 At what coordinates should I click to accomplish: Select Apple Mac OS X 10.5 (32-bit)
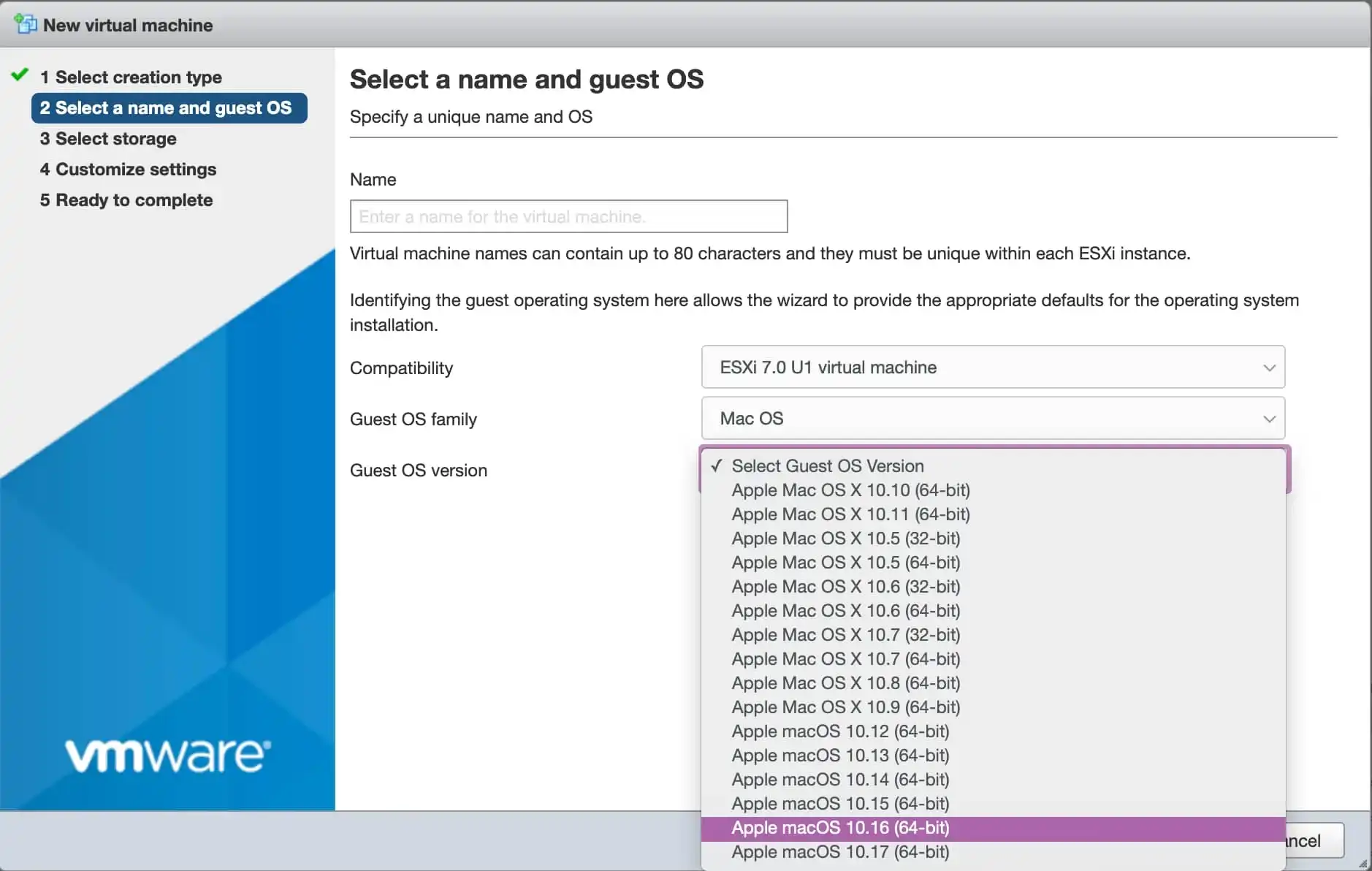tap(845, 539)
